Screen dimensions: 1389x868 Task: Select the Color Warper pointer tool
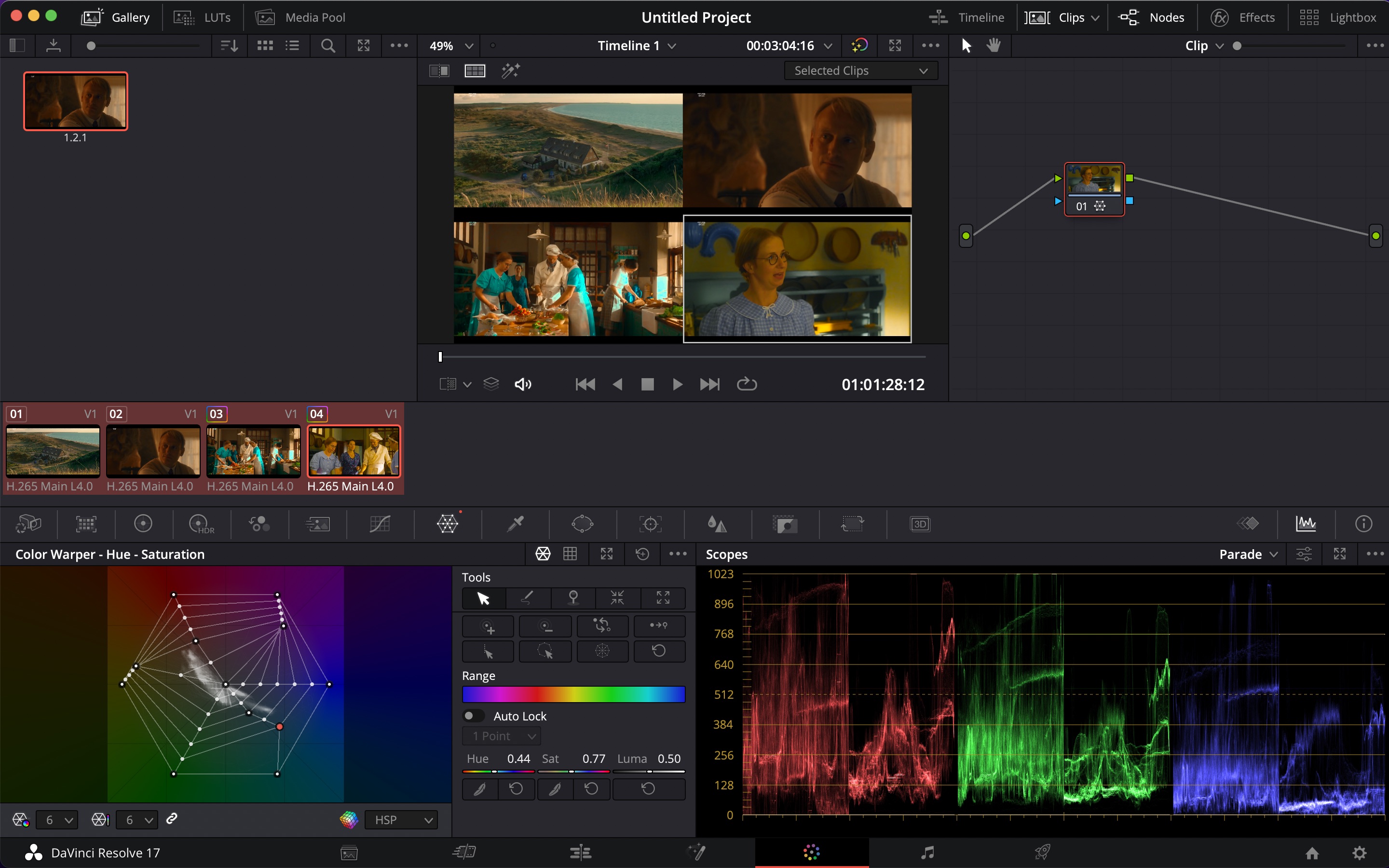coord(483,598)
